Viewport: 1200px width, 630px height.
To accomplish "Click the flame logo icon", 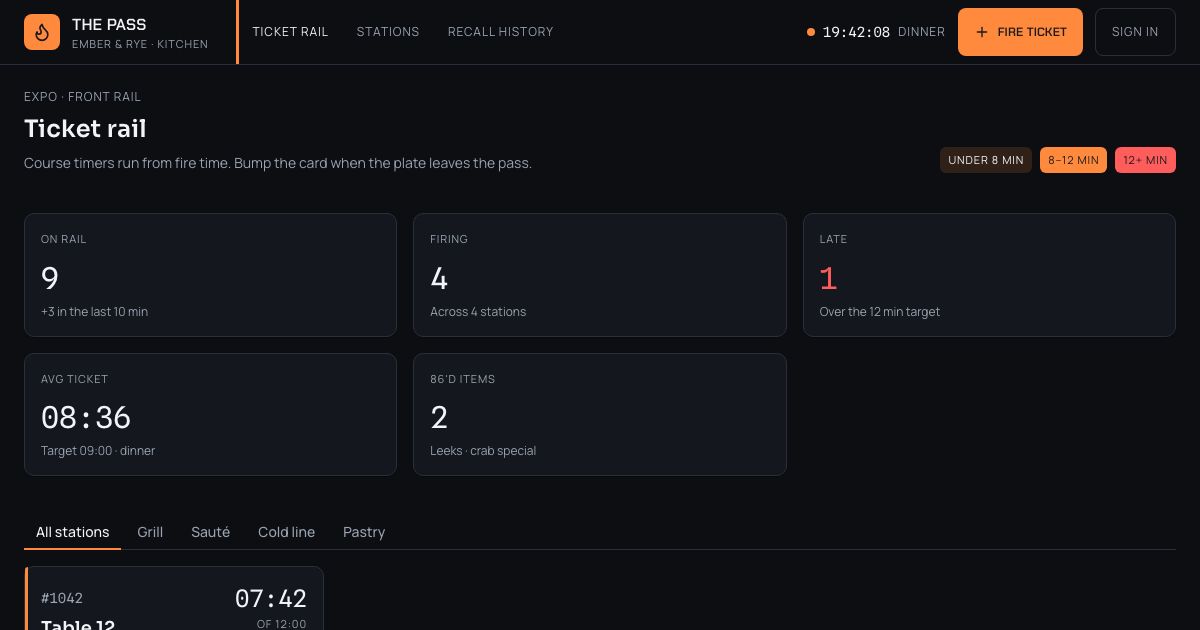I will [42, 32].
